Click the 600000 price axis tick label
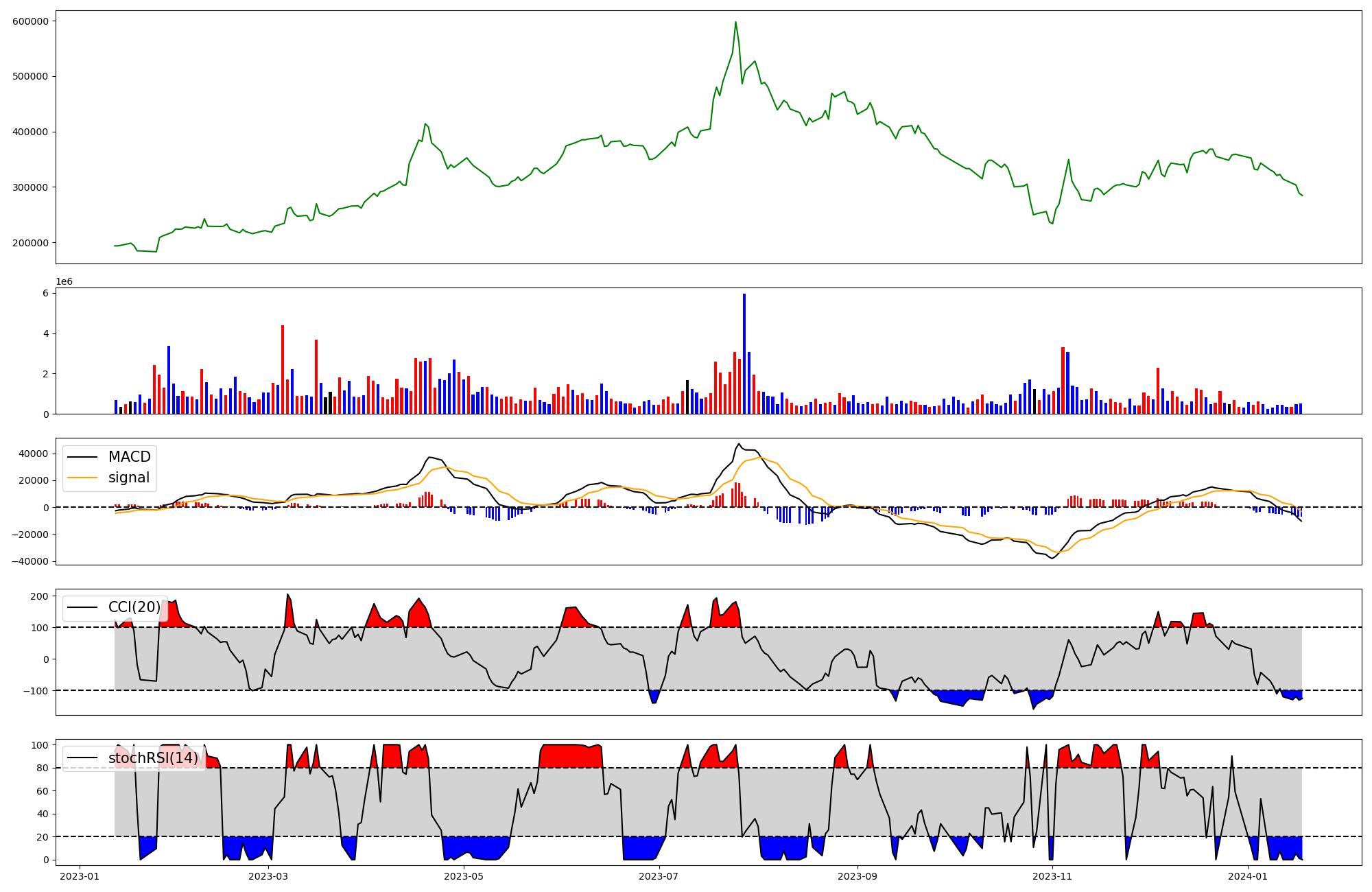The width and height of the screenshot is (1372, 892). click(30, 21)
